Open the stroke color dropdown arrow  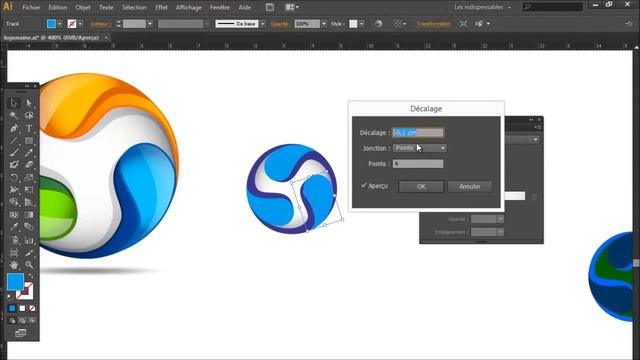click(x=80, y=24)
